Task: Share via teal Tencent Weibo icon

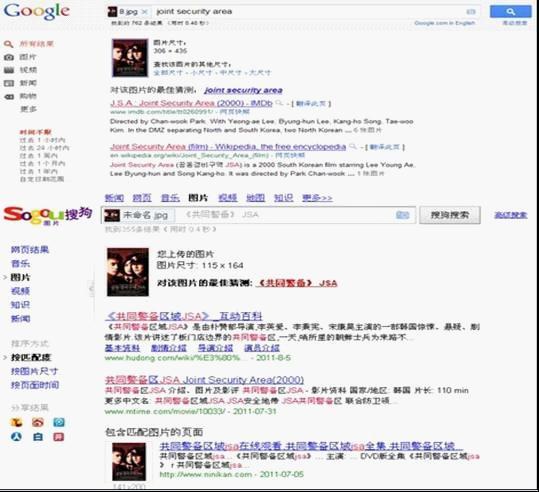Action: pyautogui.click(x=59, y=422)
